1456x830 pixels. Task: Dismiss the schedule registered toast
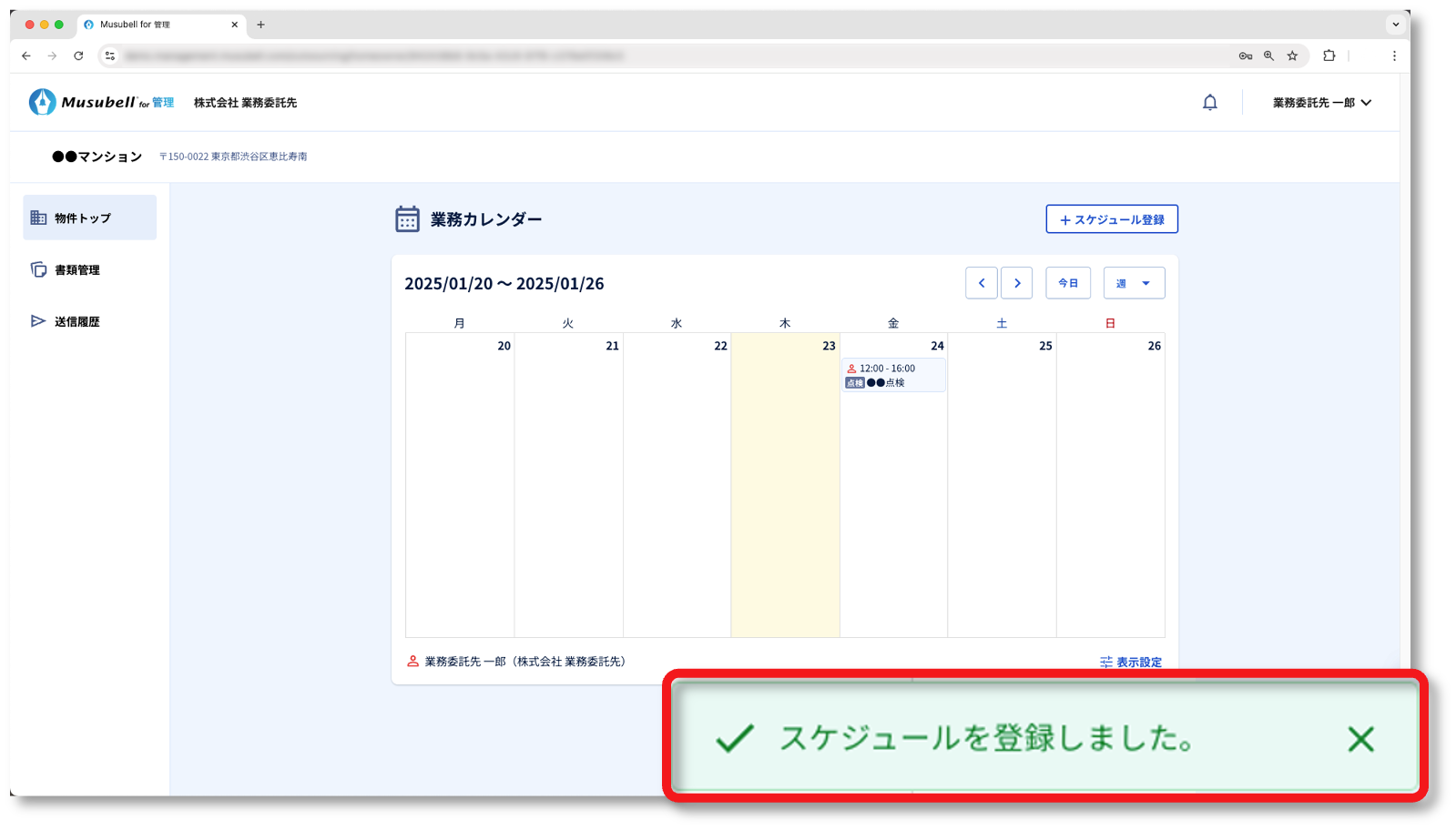click(x=1360, y=739)
